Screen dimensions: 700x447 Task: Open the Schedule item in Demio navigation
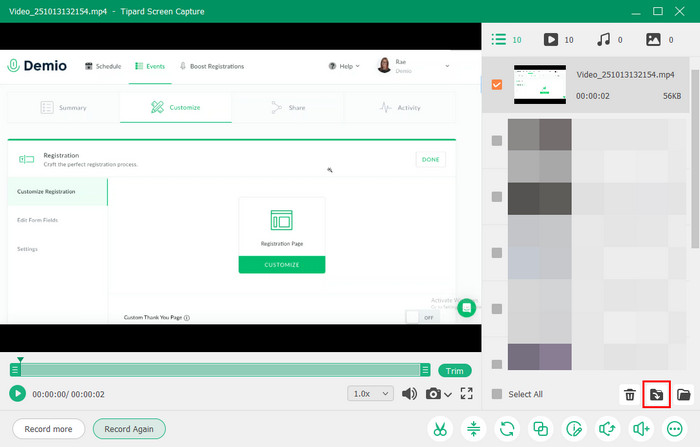pos(103,66)
